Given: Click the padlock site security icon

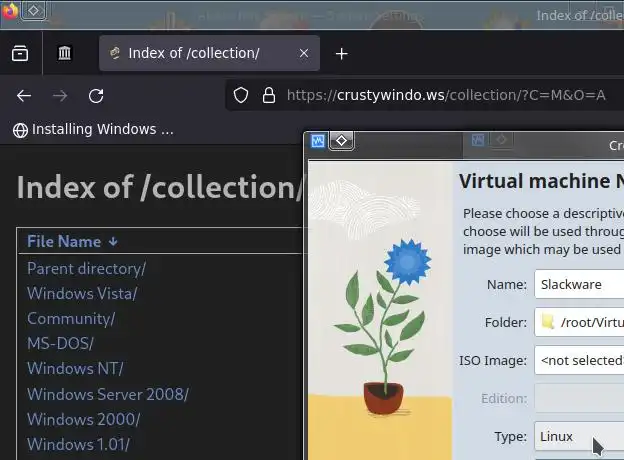Looking at the screenshot, I should click(269, 96).
